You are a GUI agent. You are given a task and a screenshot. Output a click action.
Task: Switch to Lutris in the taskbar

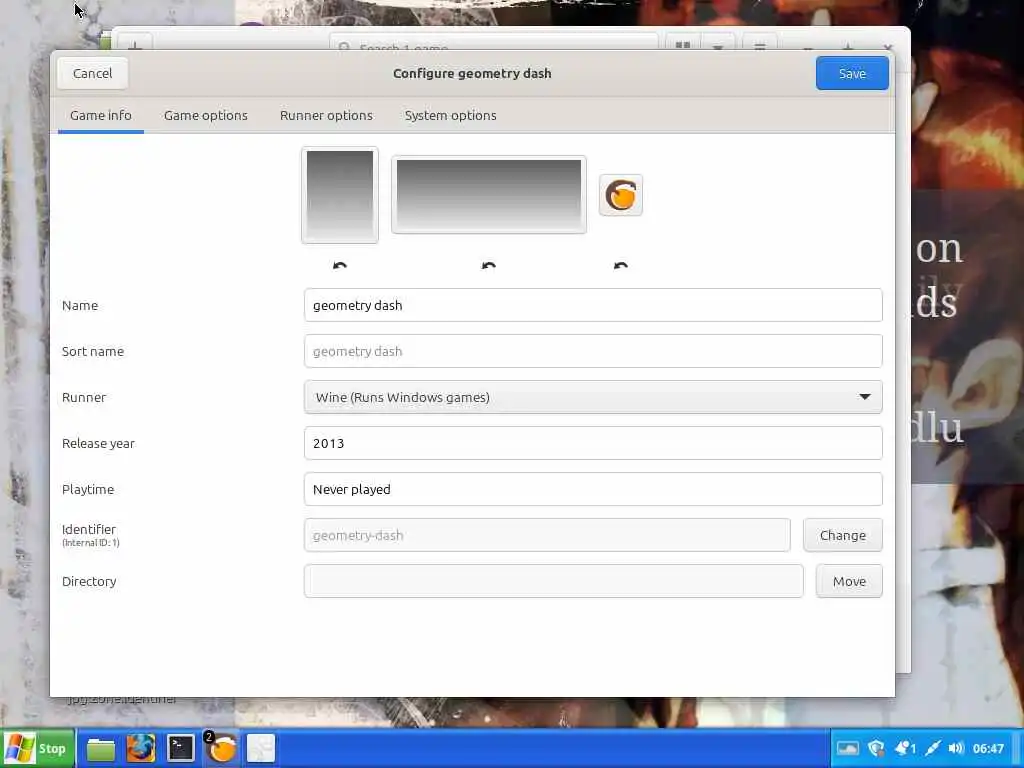pos(221,748)
